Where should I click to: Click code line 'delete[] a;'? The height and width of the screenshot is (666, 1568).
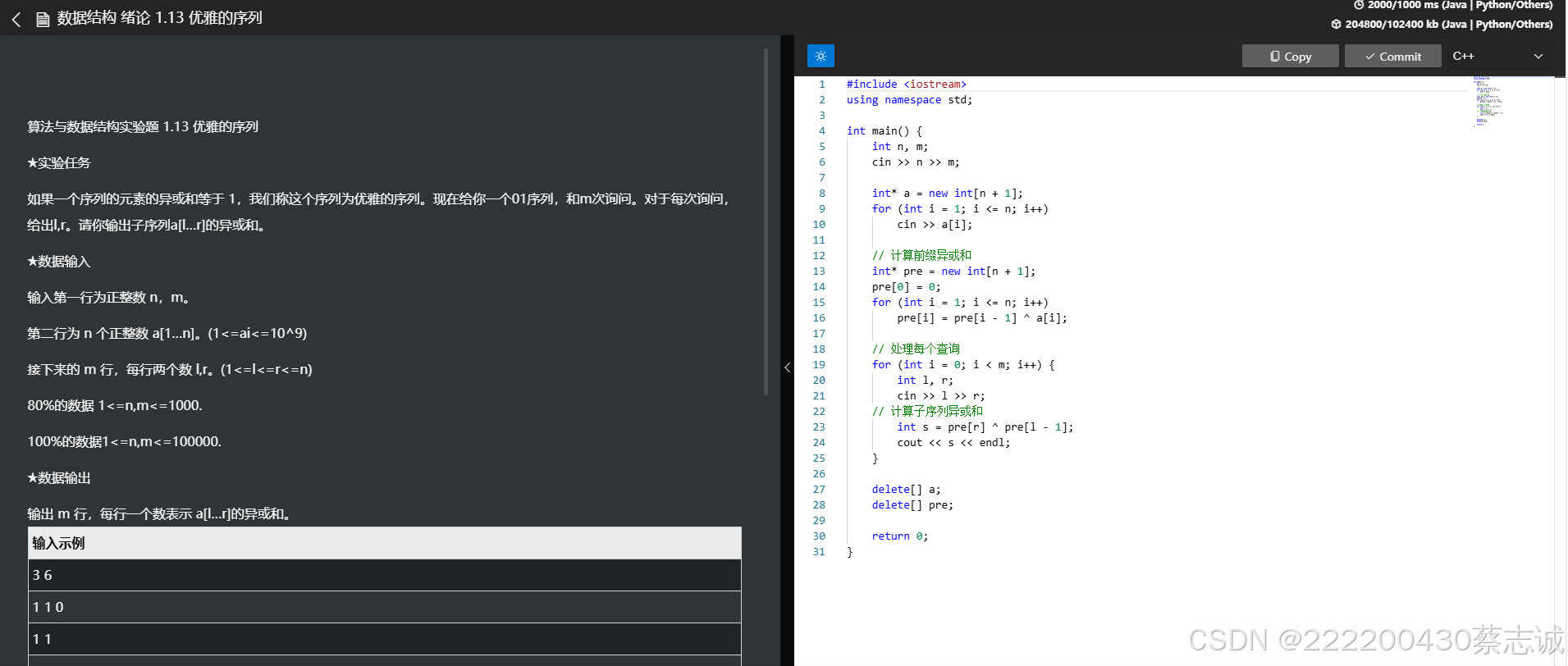907,489
